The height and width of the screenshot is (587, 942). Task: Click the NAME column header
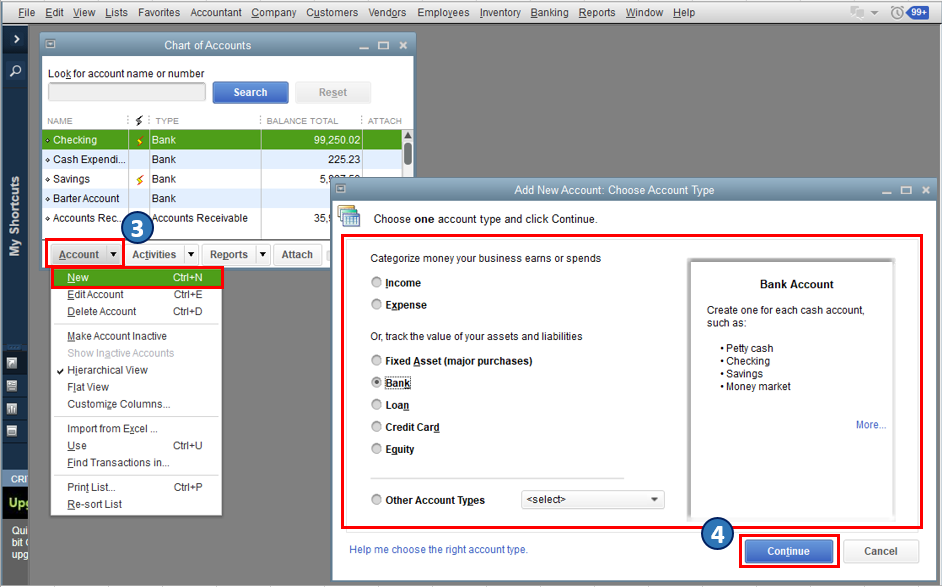(60, 121)
